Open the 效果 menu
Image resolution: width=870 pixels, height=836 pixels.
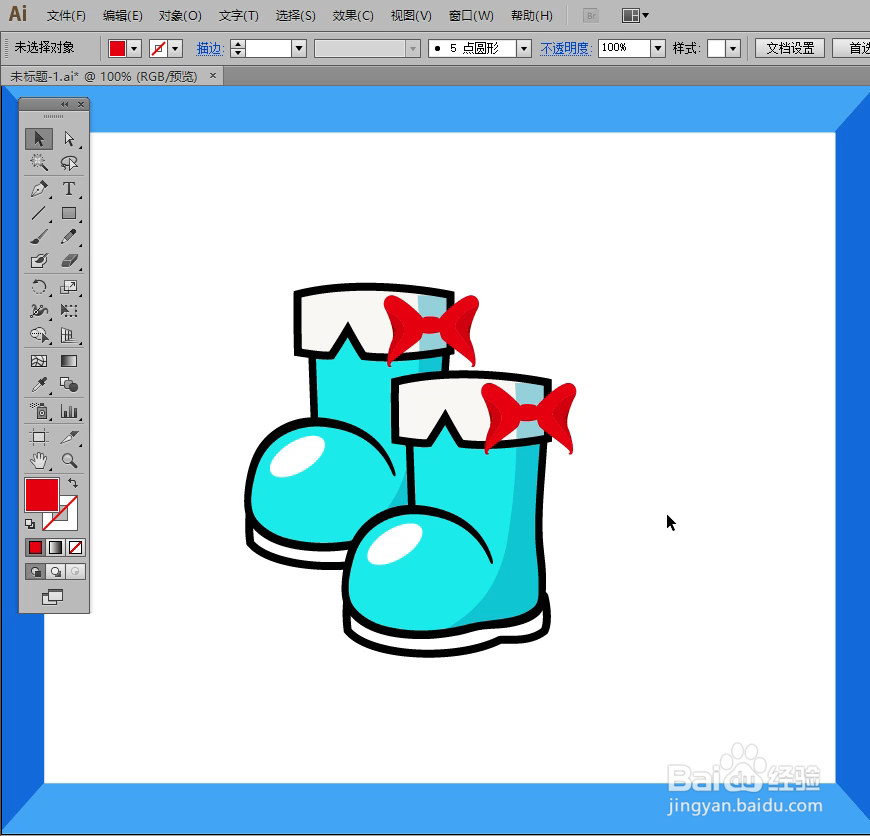click(351, 15)
